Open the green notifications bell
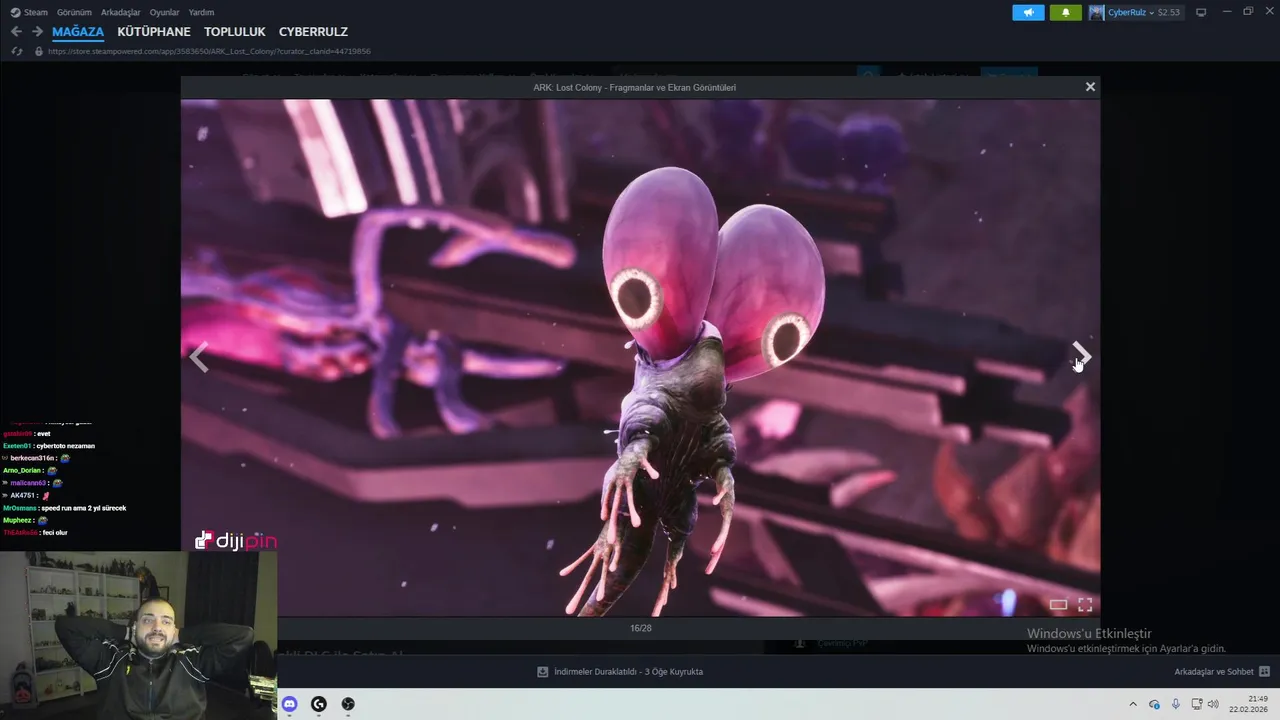 (1065, 12)
